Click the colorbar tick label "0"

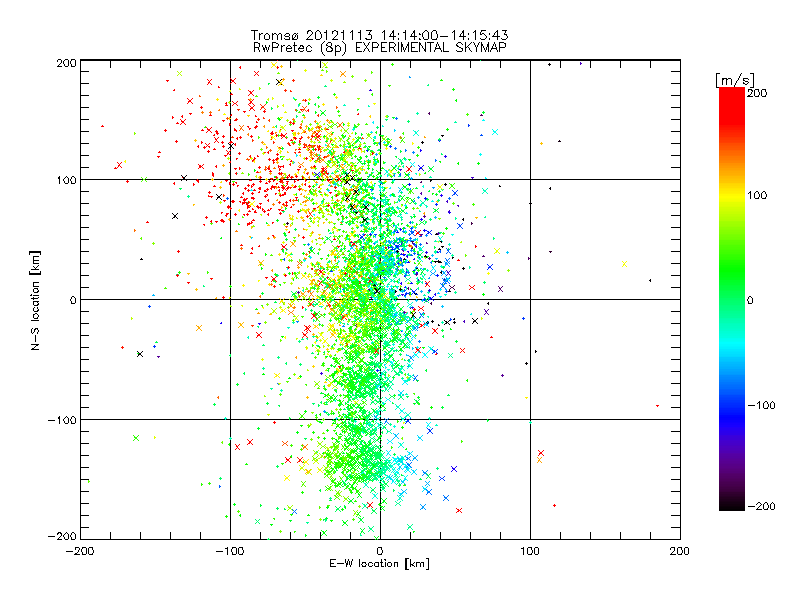(750, 301)
